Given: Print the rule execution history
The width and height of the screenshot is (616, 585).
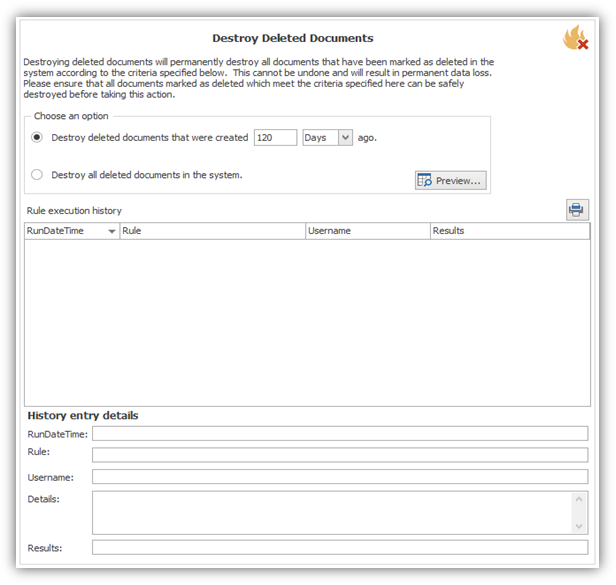Looking at the screenshot, I should pyautogui.click(x=577, y=209).
